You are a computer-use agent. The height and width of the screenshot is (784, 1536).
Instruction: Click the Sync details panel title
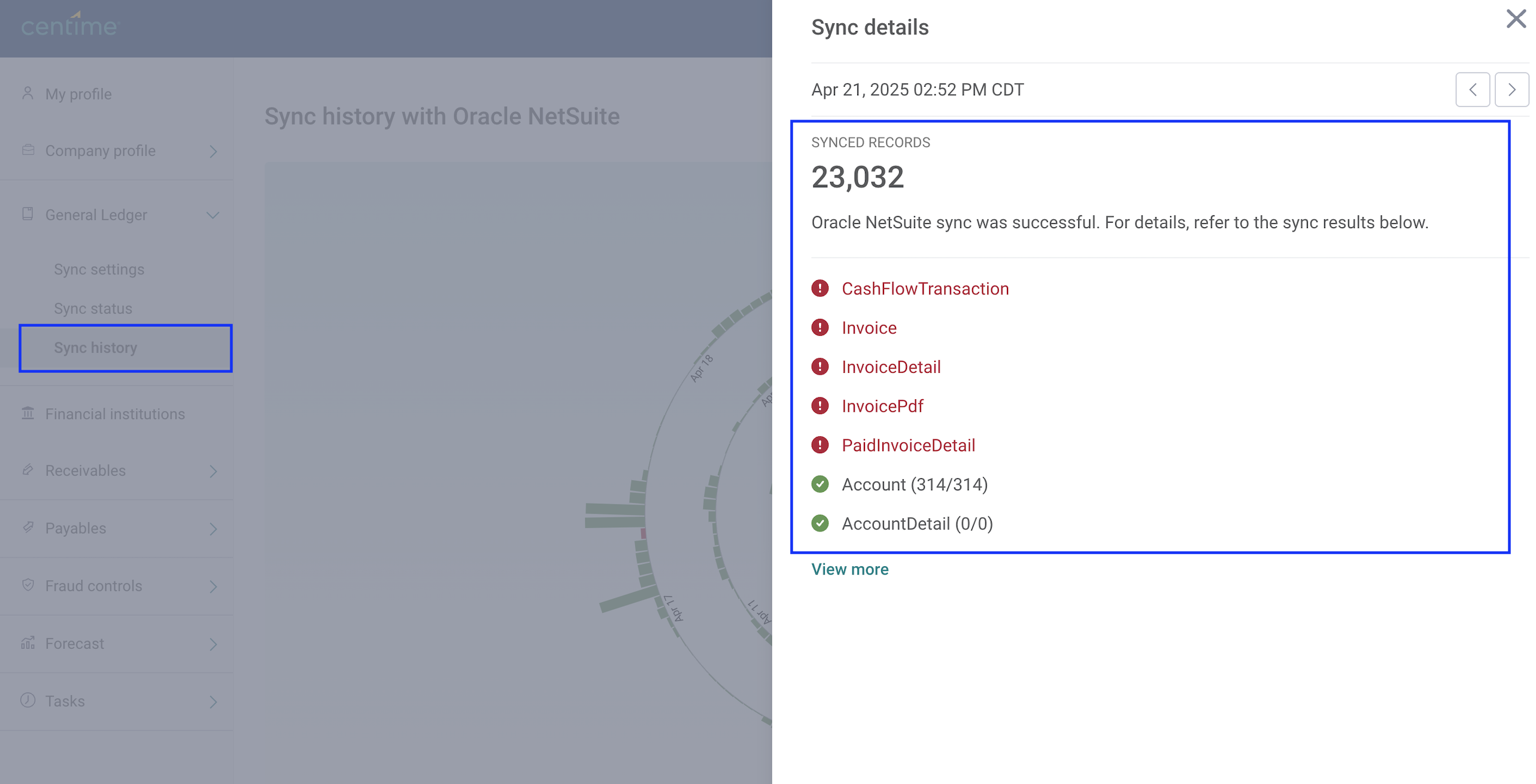870,27
